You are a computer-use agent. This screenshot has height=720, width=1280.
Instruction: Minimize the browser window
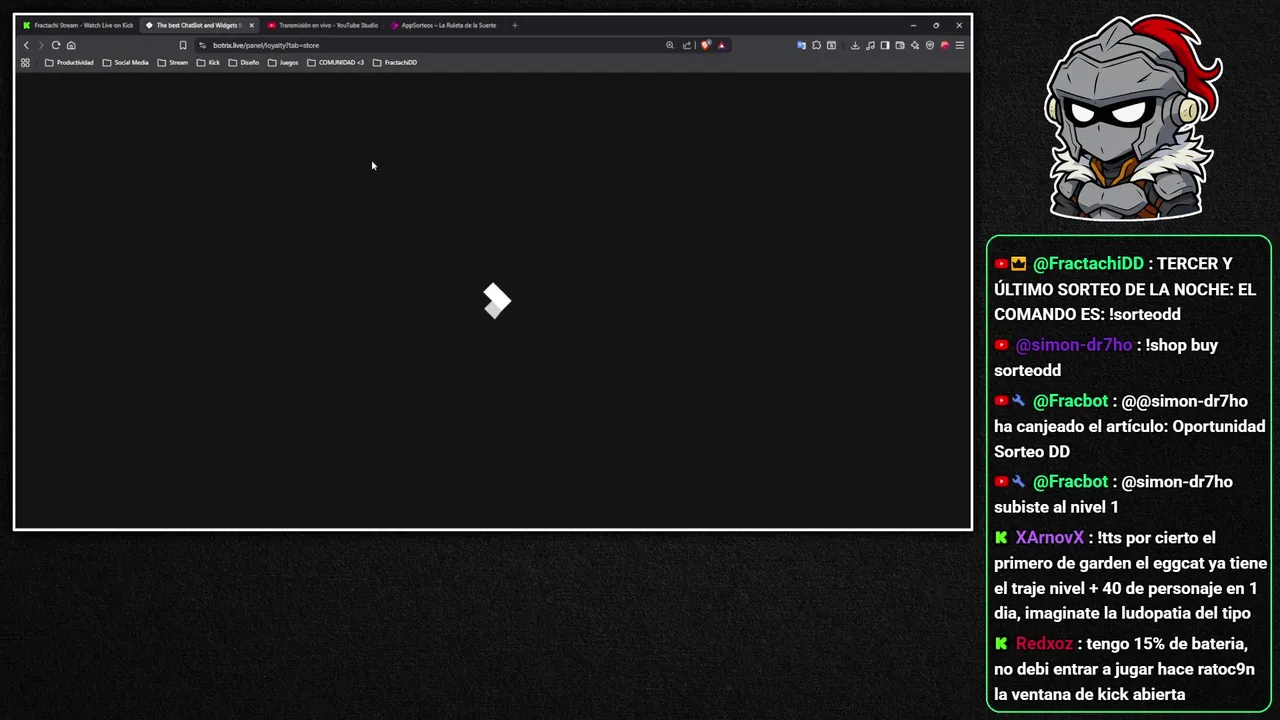point(913,25)
